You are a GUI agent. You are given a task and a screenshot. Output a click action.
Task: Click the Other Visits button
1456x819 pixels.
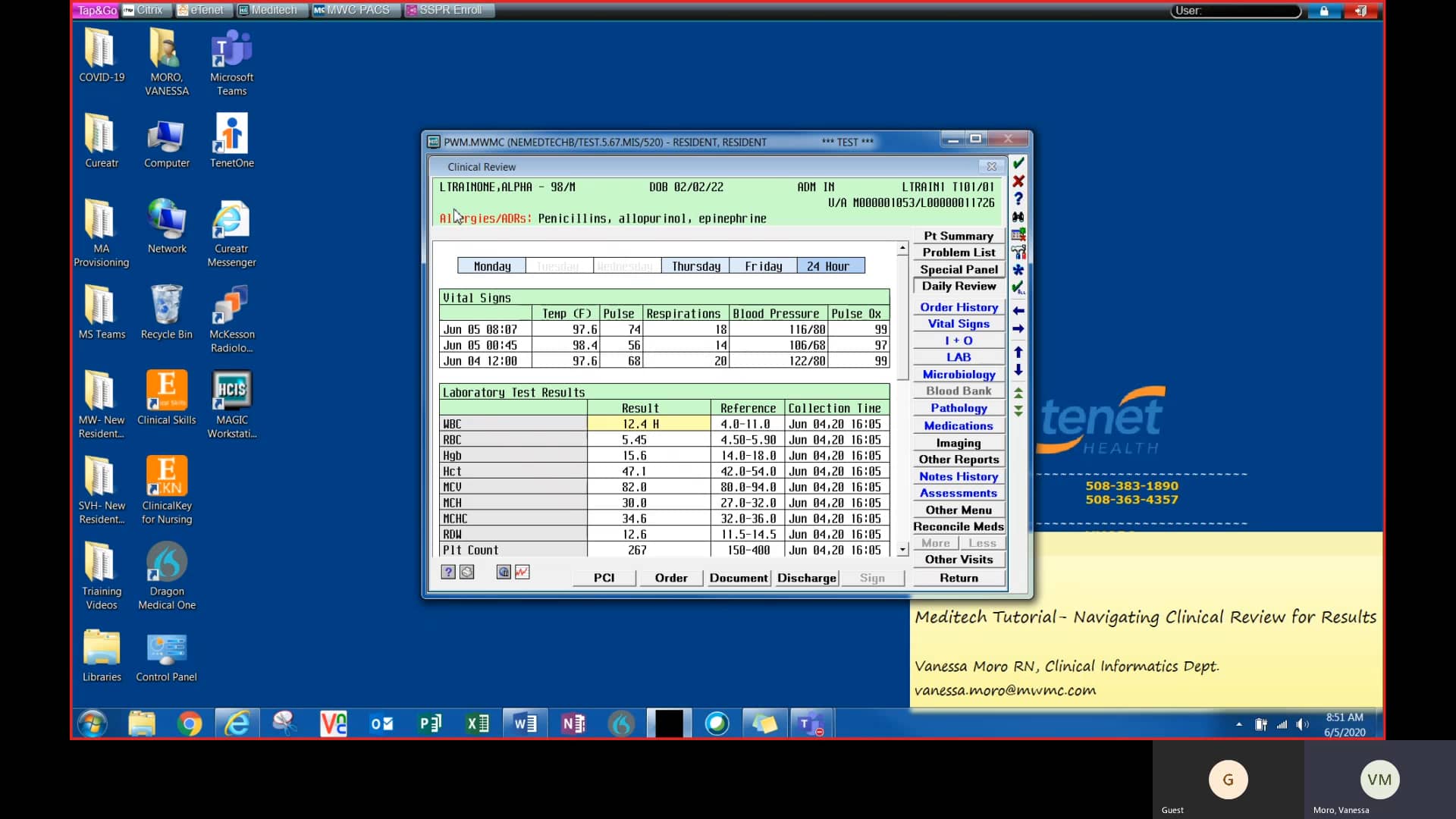point(959,560)
